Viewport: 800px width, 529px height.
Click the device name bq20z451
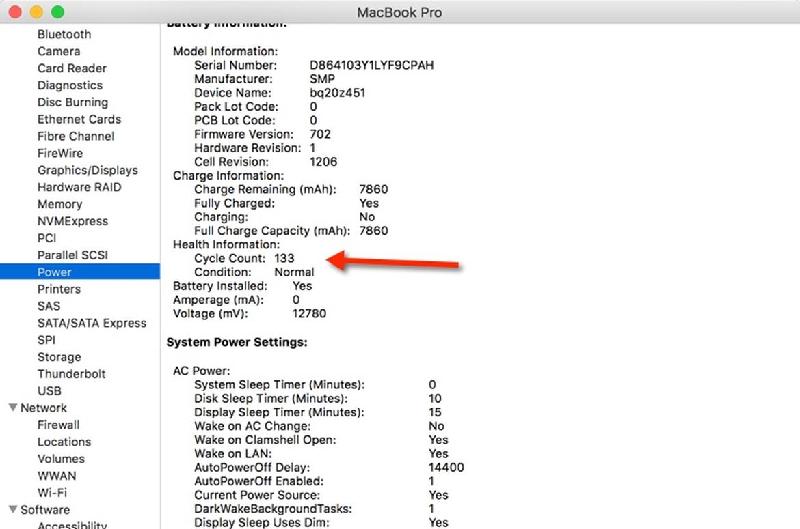coord(337,93)
